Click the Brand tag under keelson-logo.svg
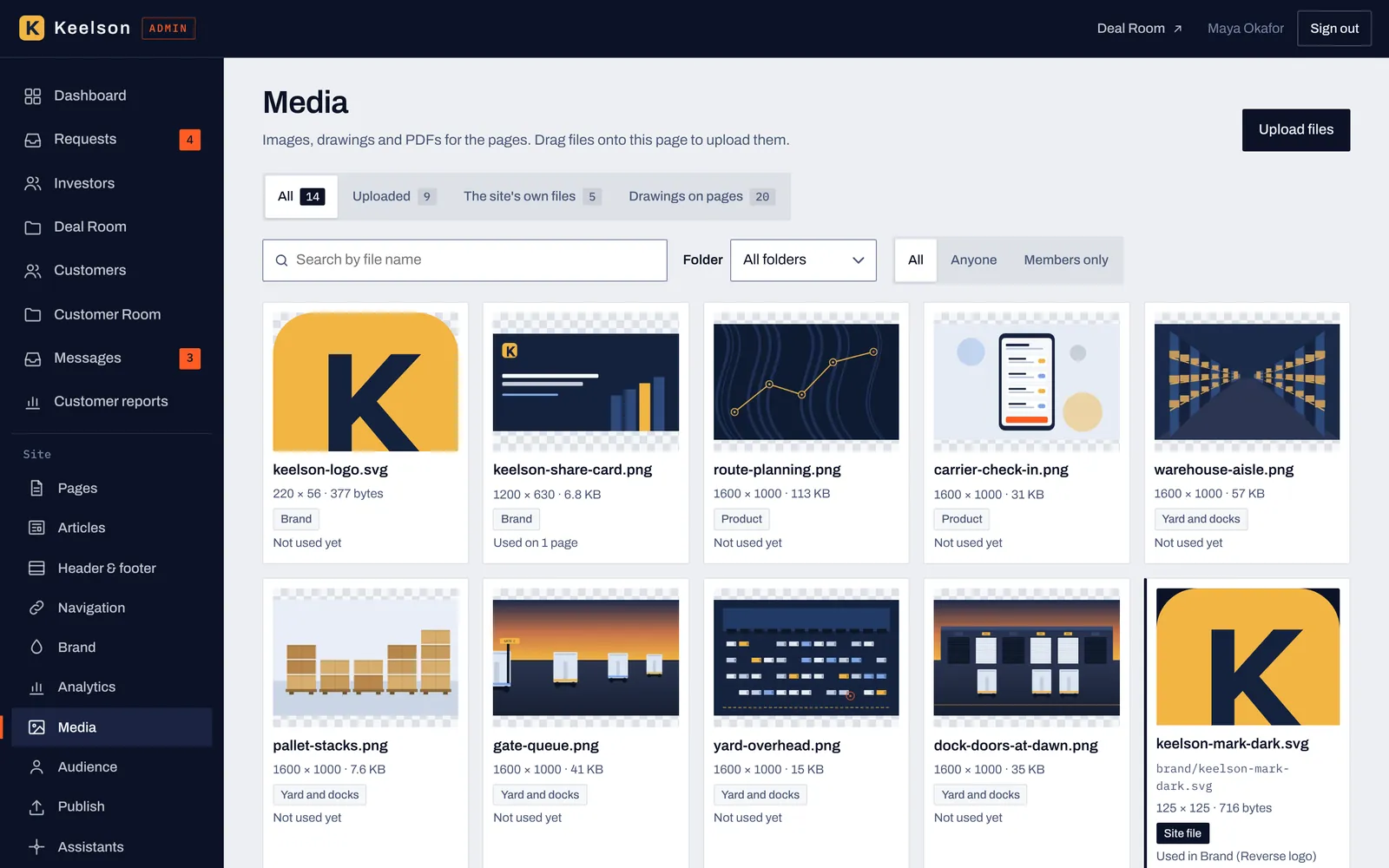 click(296, 519)
